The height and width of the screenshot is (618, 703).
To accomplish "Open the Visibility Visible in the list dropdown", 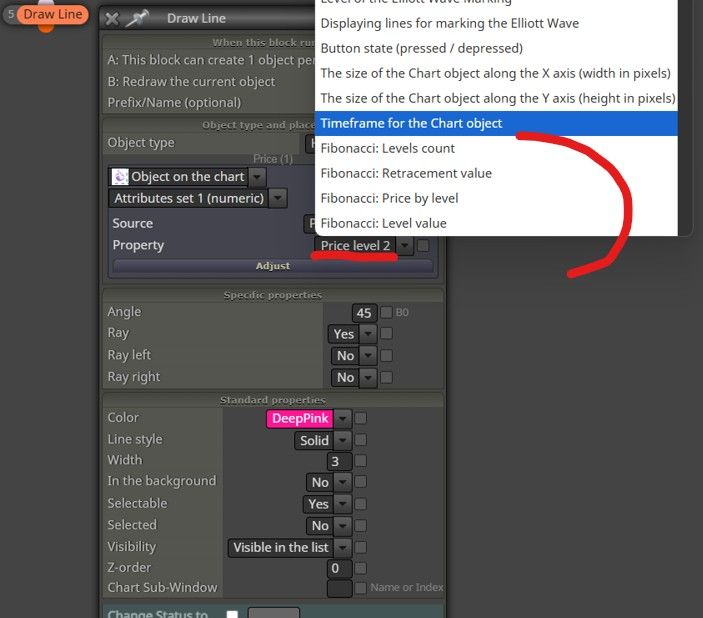I will (343, 548).
